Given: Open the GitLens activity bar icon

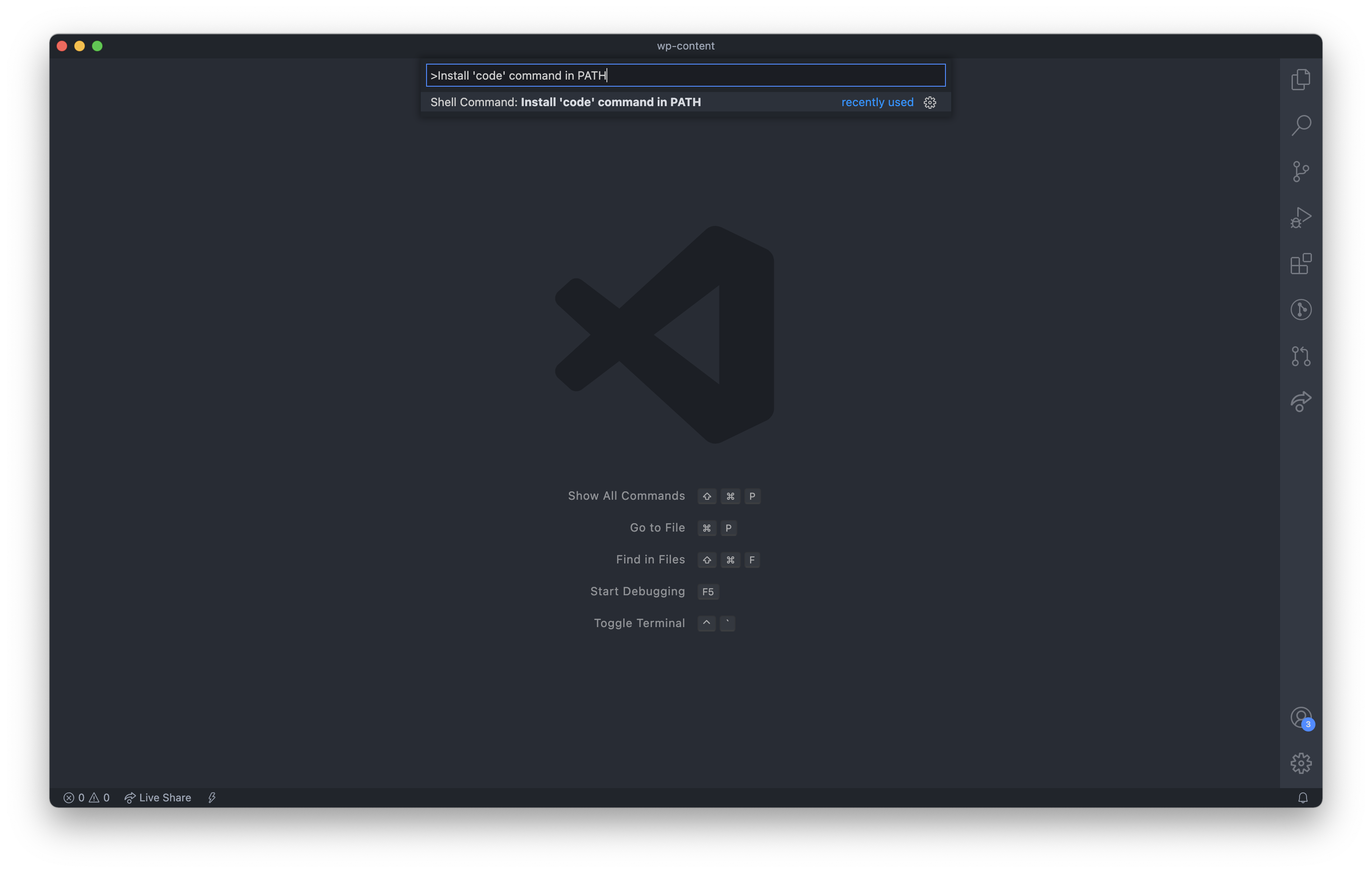Looking at the screenshot, I should click(1300, 310).
